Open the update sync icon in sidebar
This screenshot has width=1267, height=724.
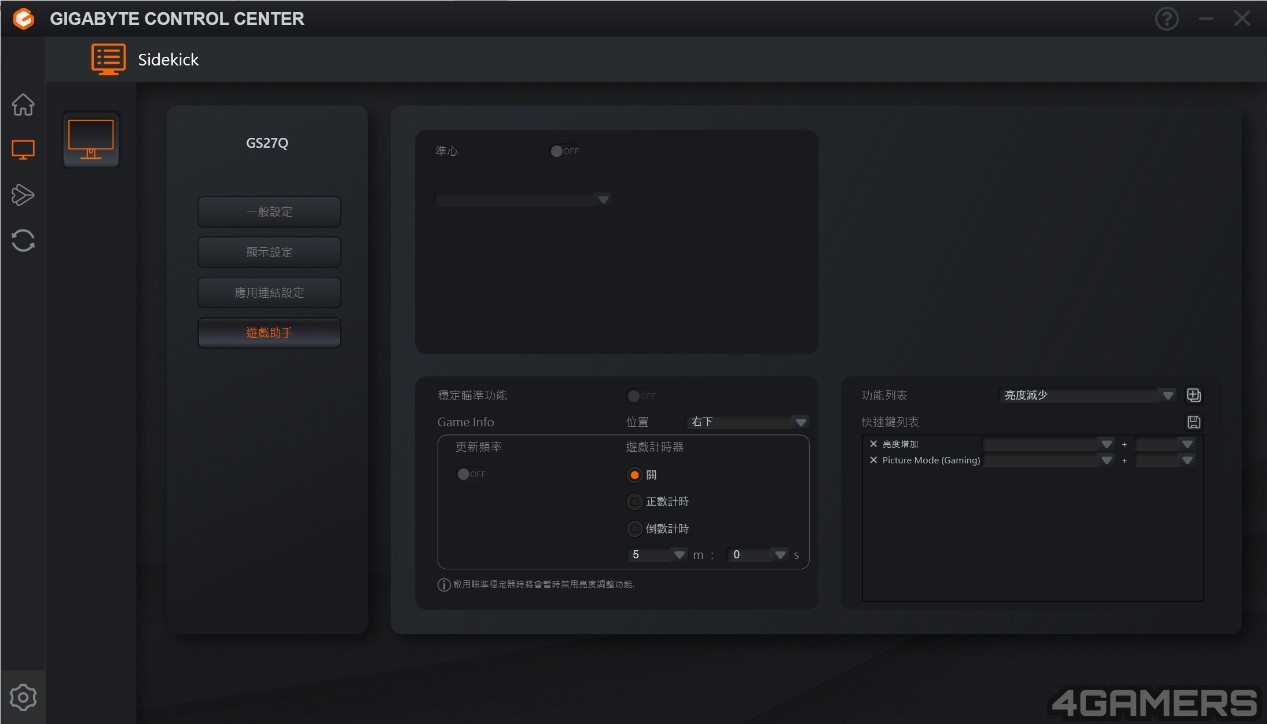(23, 240)
